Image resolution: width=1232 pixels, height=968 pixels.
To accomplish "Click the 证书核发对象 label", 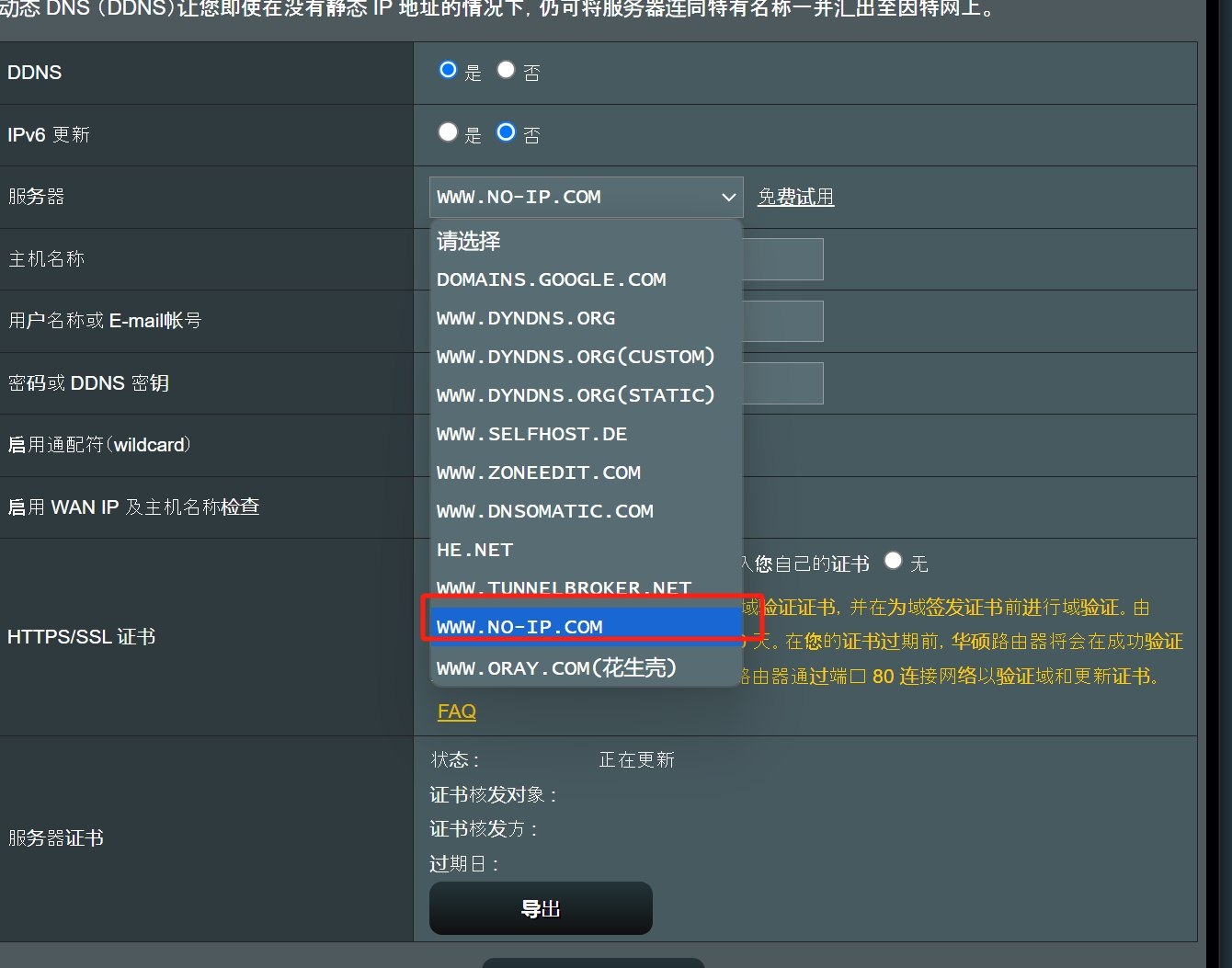I will click(494, 795).
